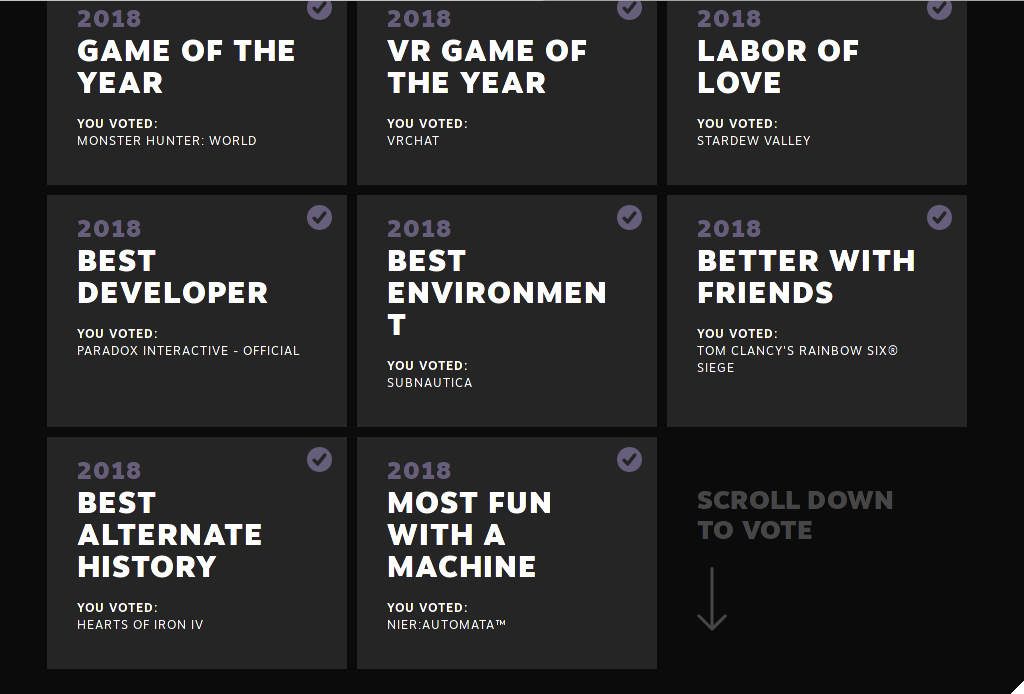1024x694 pixels.
Task: Click the checkmark icon on Best Developer card
Action: 319,217
